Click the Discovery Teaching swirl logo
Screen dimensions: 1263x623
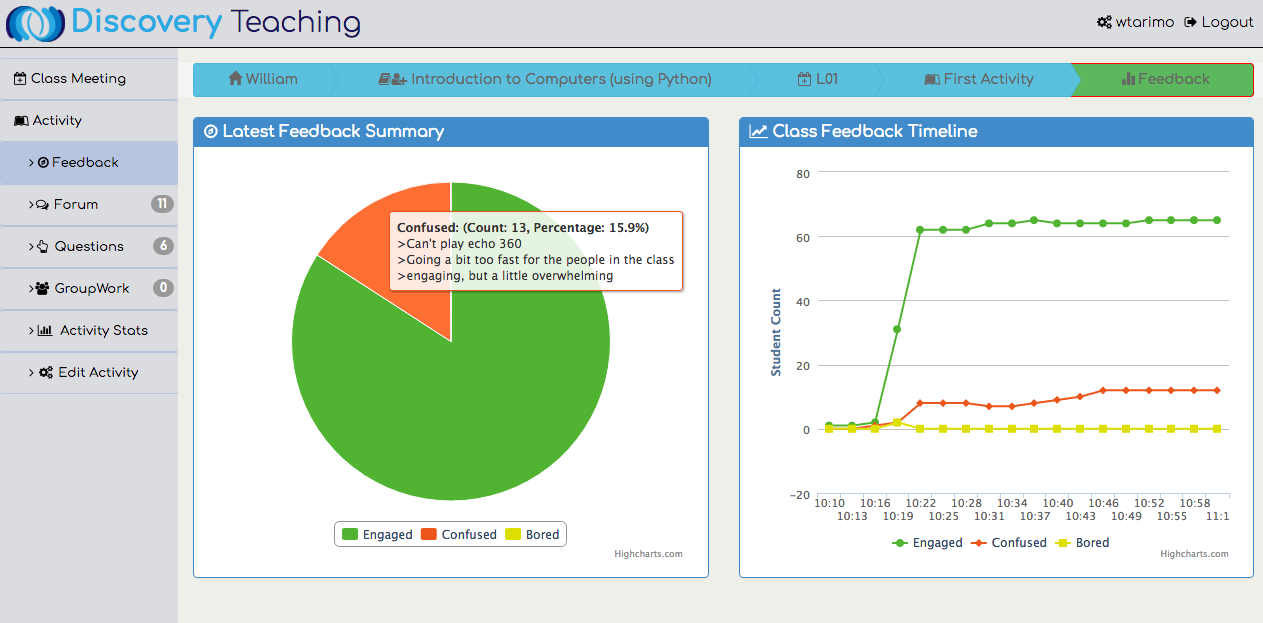click(36, 24)
